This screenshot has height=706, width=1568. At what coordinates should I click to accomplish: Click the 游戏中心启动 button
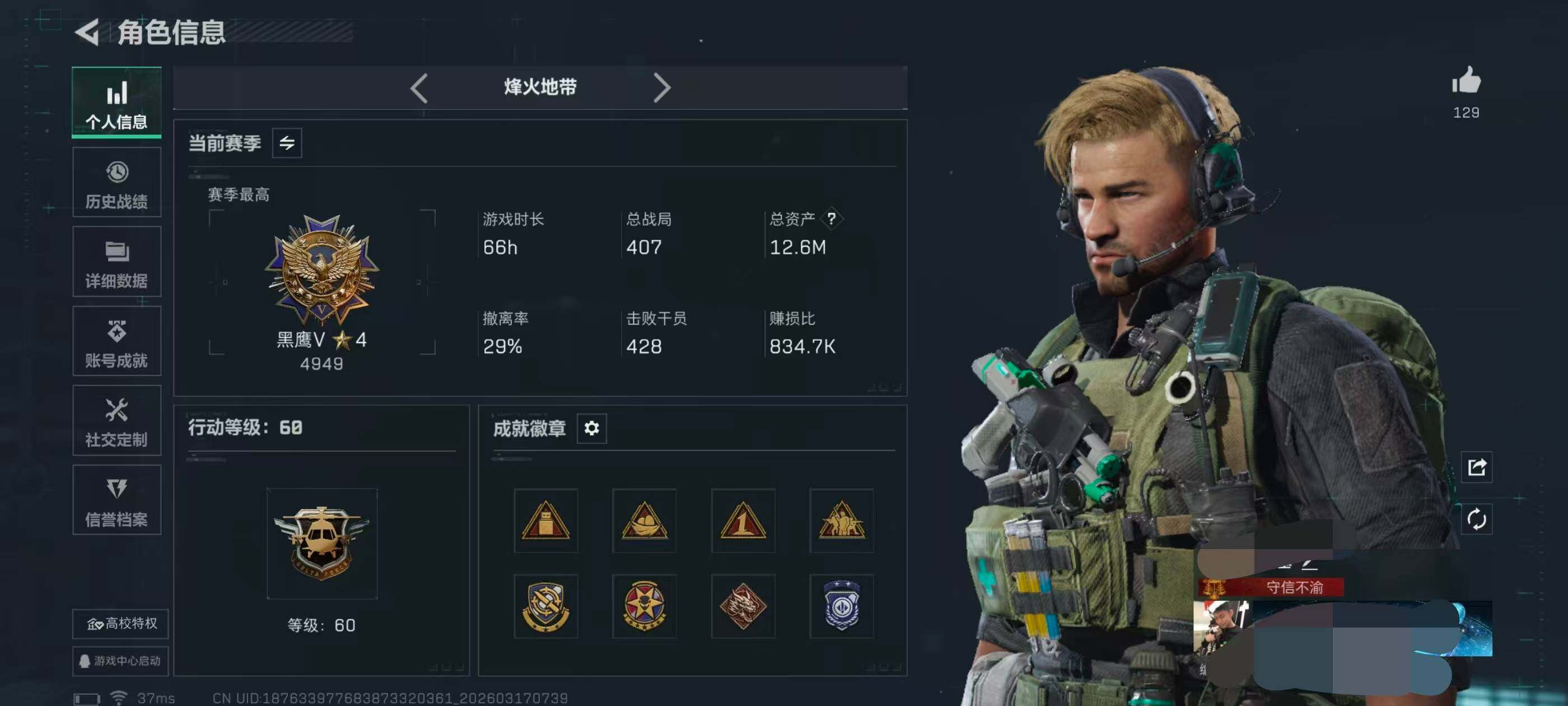[x=120, y=661]
